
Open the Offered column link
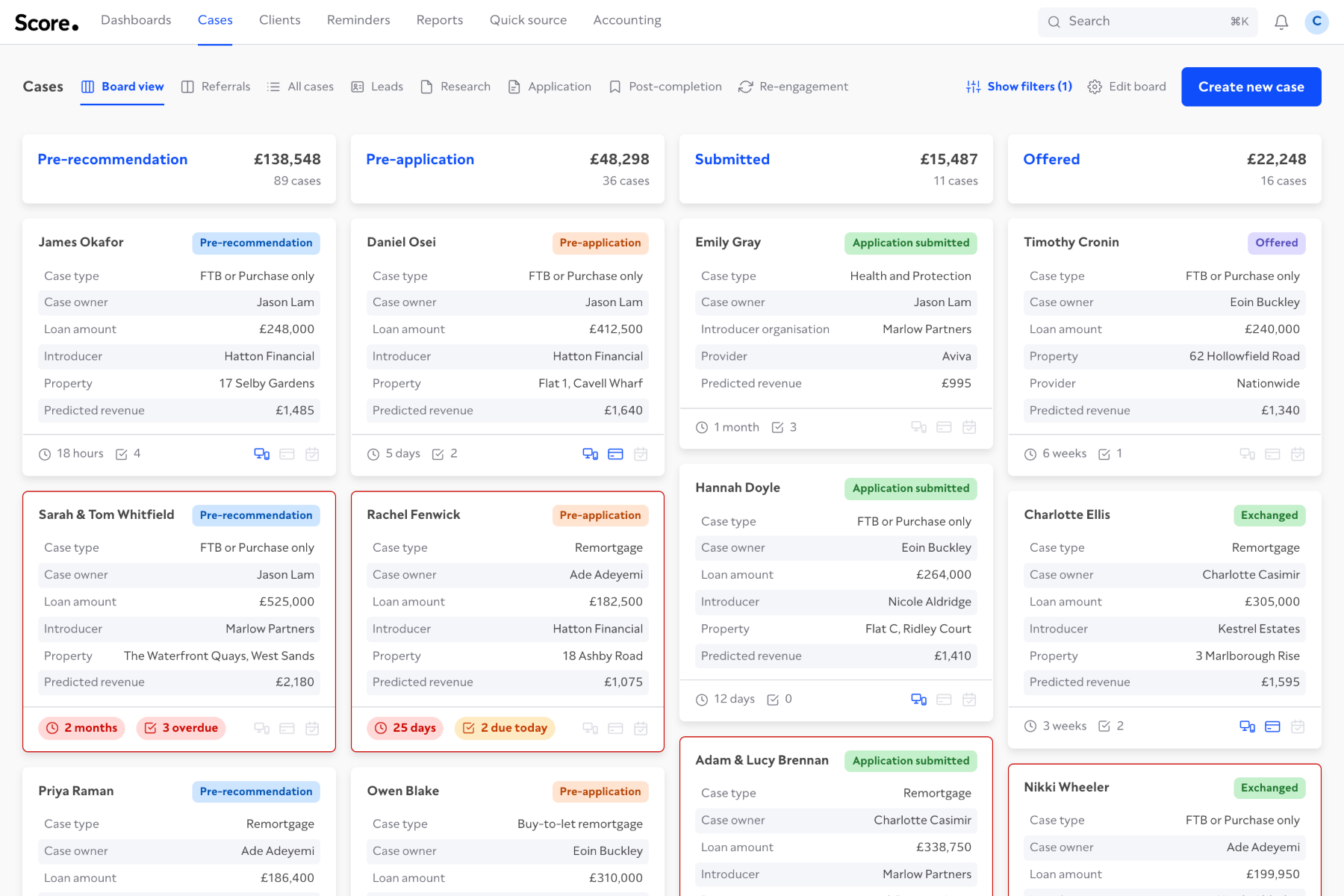coord(1051,159)
